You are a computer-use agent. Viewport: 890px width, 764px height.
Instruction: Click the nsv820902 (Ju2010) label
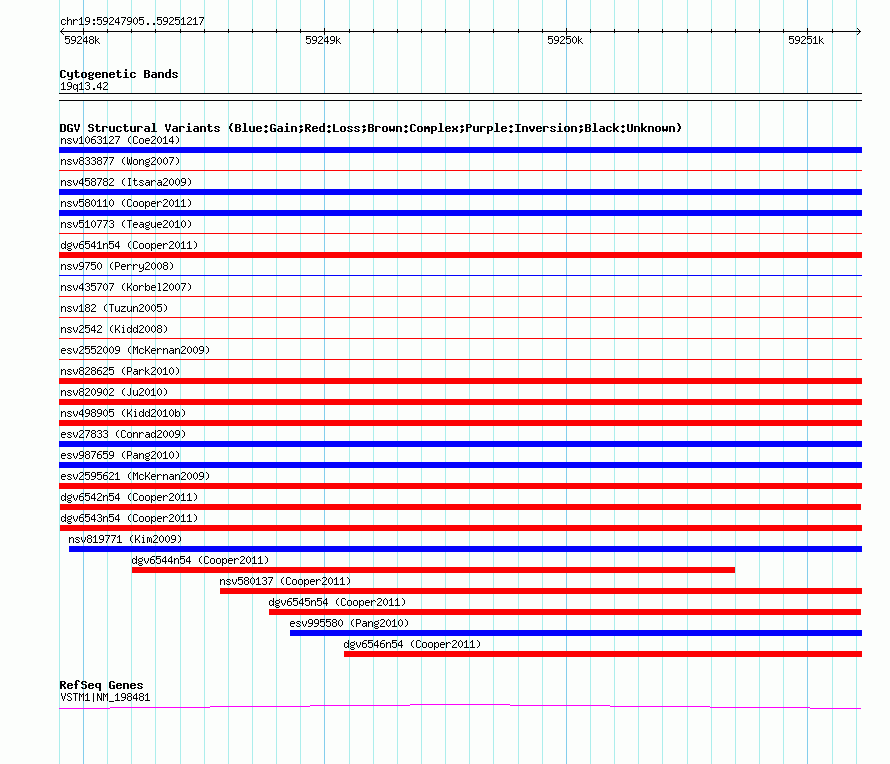point(114,392)
